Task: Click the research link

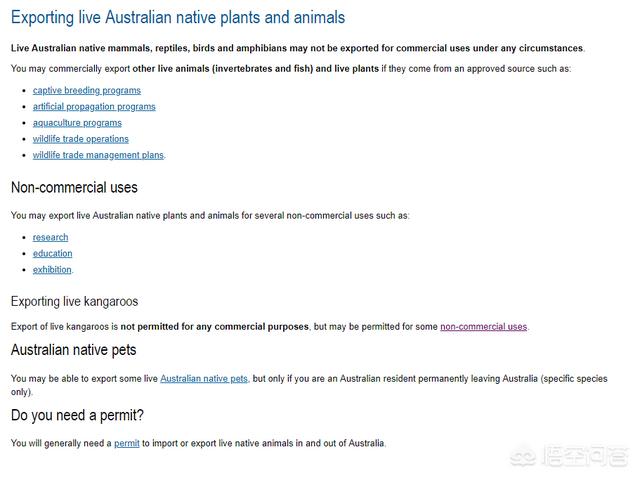Action: (50, 237)
